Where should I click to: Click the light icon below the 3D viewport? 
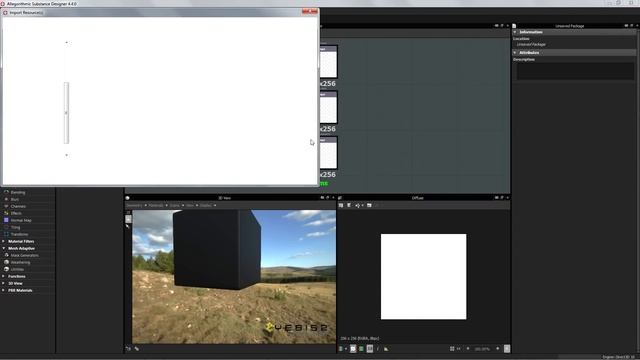pyautogui.click(x=136, y=349)
